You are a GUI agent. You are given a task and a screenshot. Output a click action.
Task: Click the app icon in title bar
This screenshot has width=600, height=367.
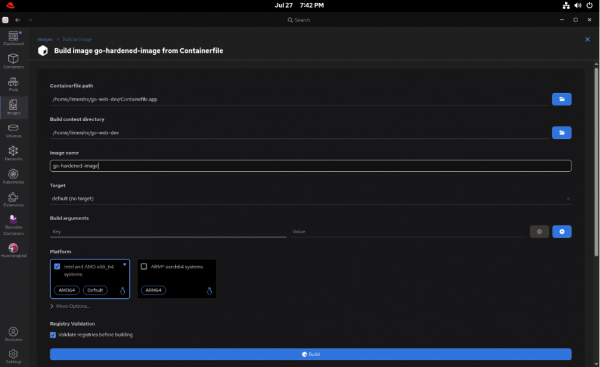pyautogui.click(x=5, y=20)
